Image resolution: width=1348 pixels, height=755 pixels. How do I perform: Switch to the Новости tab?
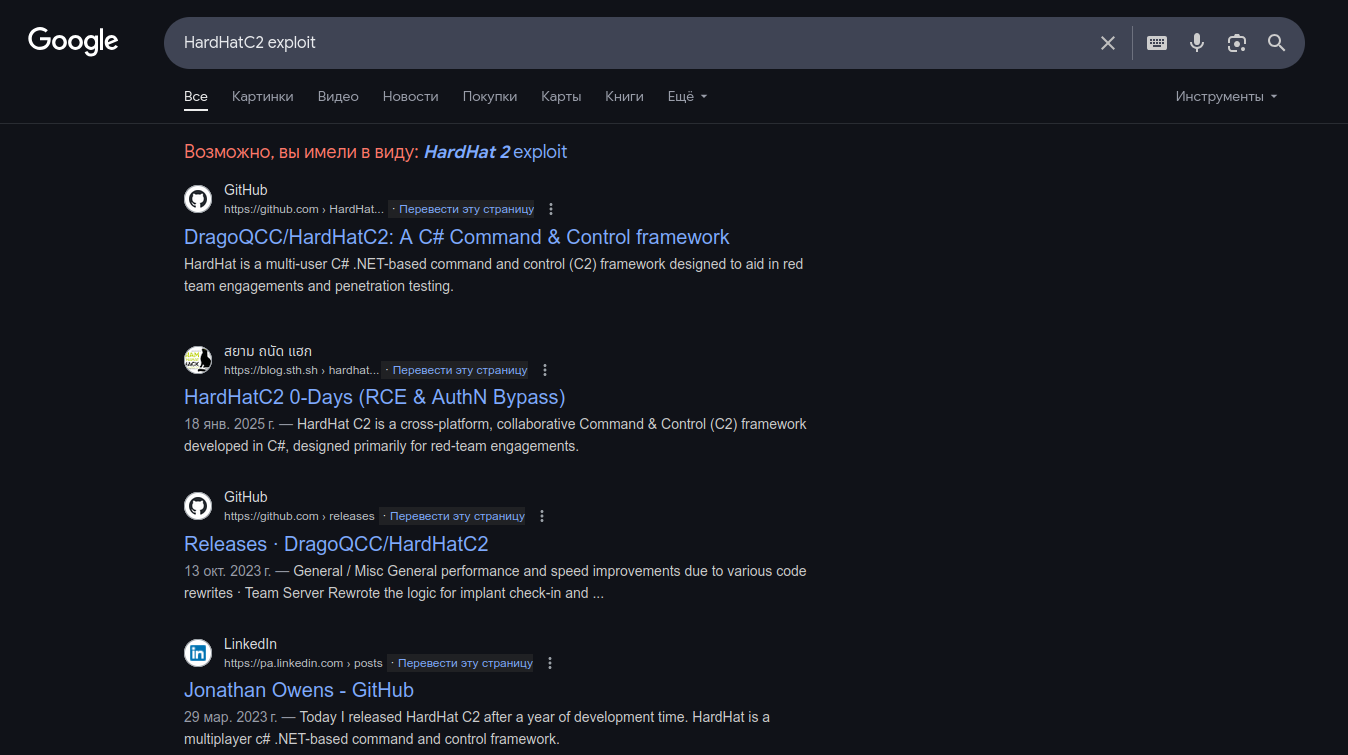pos(410,97)
